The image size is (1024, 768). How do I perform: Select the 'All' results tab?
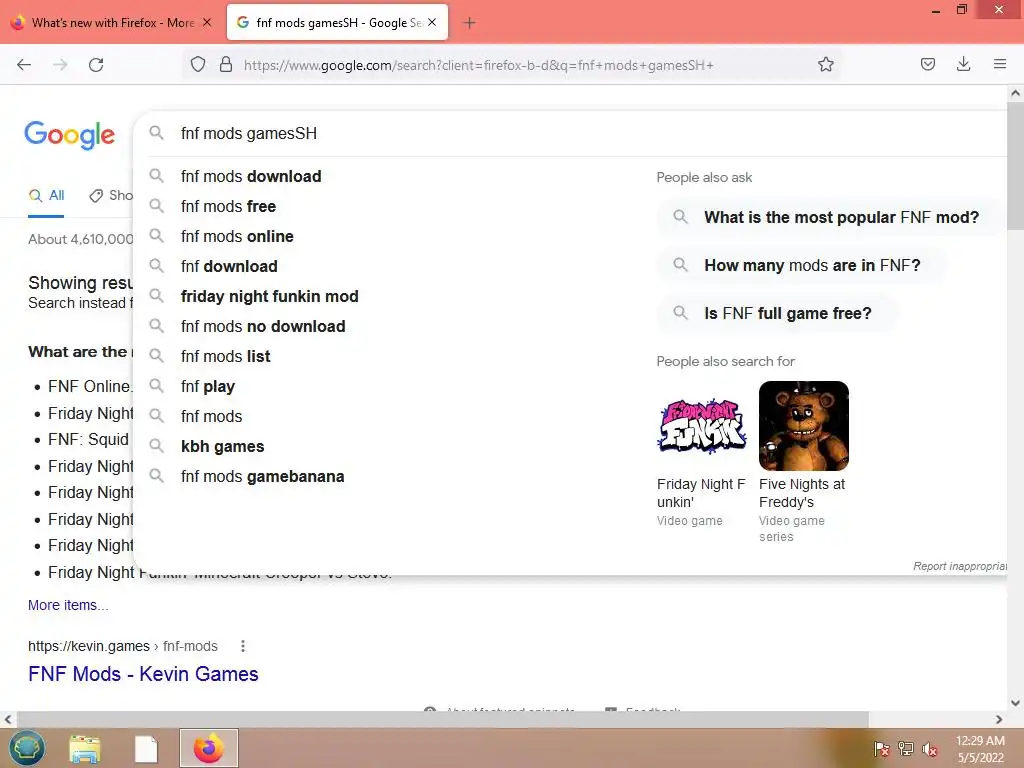pos(46,195)
